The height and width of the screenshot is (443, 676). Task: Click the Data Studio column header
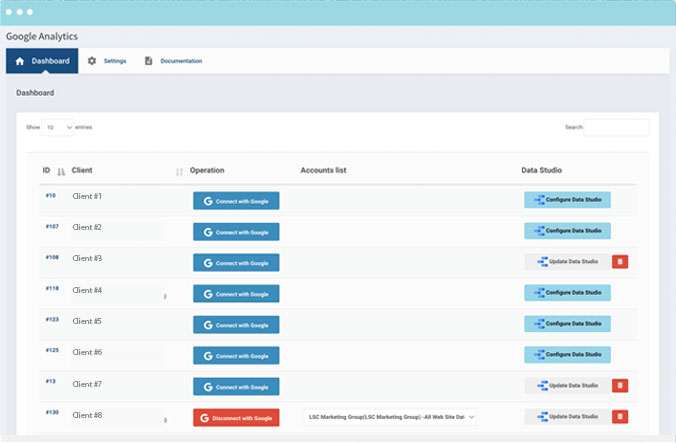click(541, 171)
